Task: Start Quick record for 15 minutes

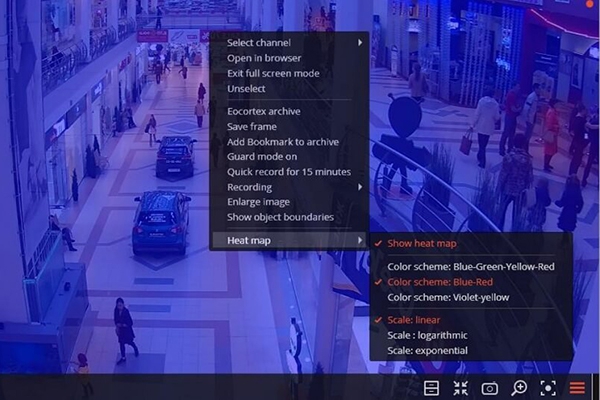Action: [289, 172]
